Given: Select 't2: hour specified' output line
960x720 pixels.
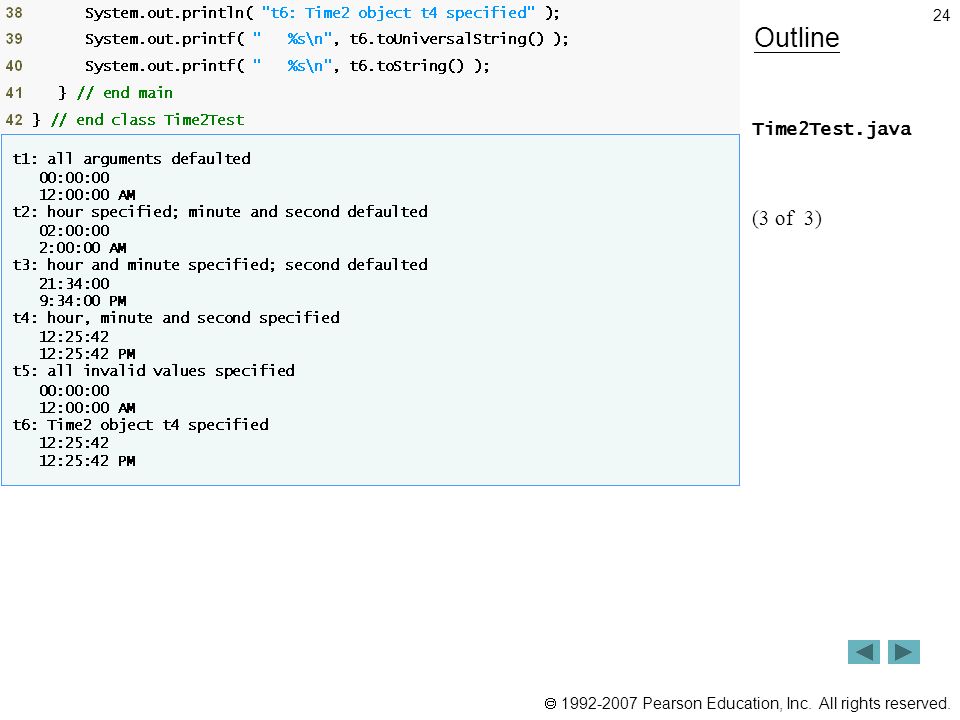Looking at the screenshot, I should [x=220, y=212].
